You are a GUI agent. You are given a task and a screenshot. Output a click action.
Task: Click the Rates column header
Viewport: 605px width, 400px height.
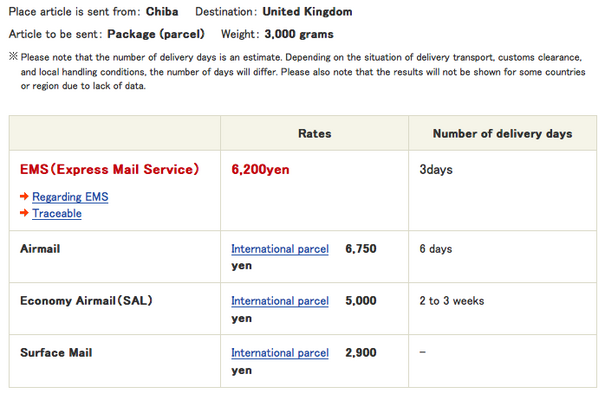(315, 133)
